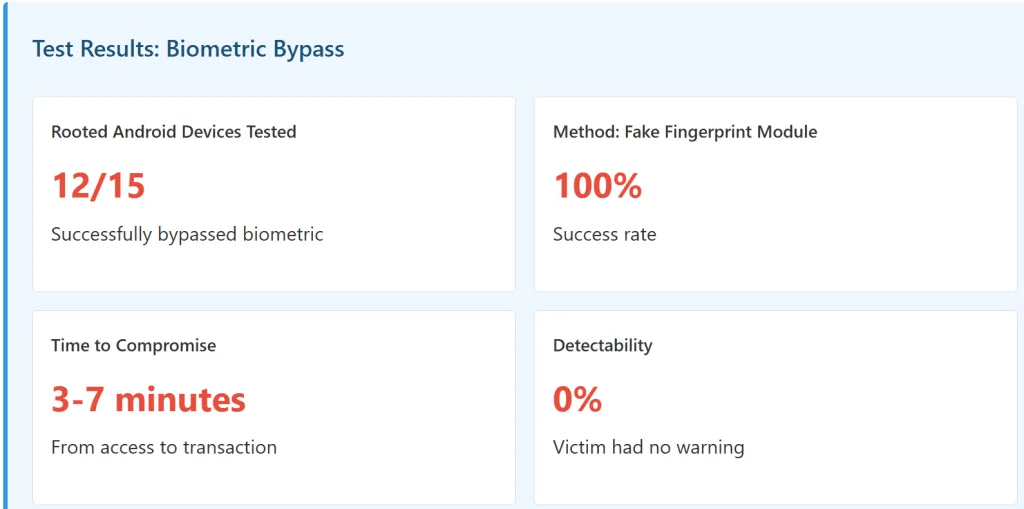Select the "Rooted Android Devices Tested" heading
The image size is (1024, 509).
(173, 132)
